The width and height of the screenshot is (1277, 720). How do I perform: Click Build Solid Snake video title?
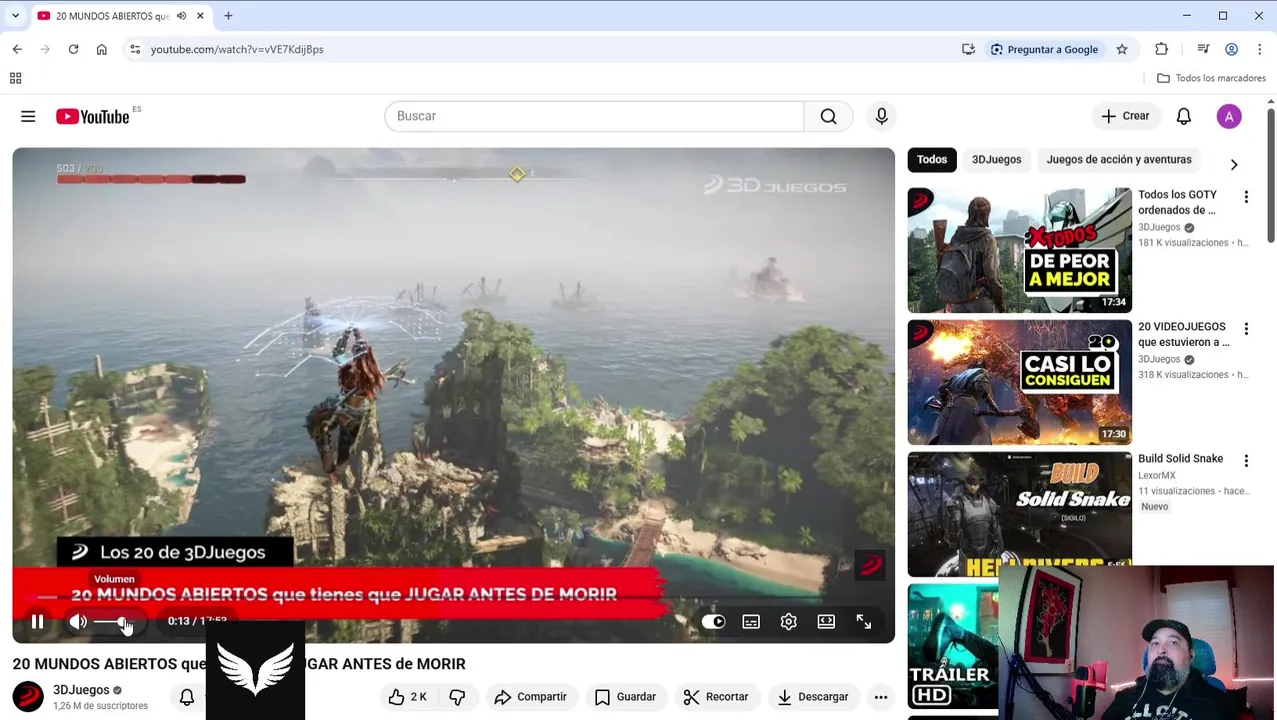(1180, 459)
